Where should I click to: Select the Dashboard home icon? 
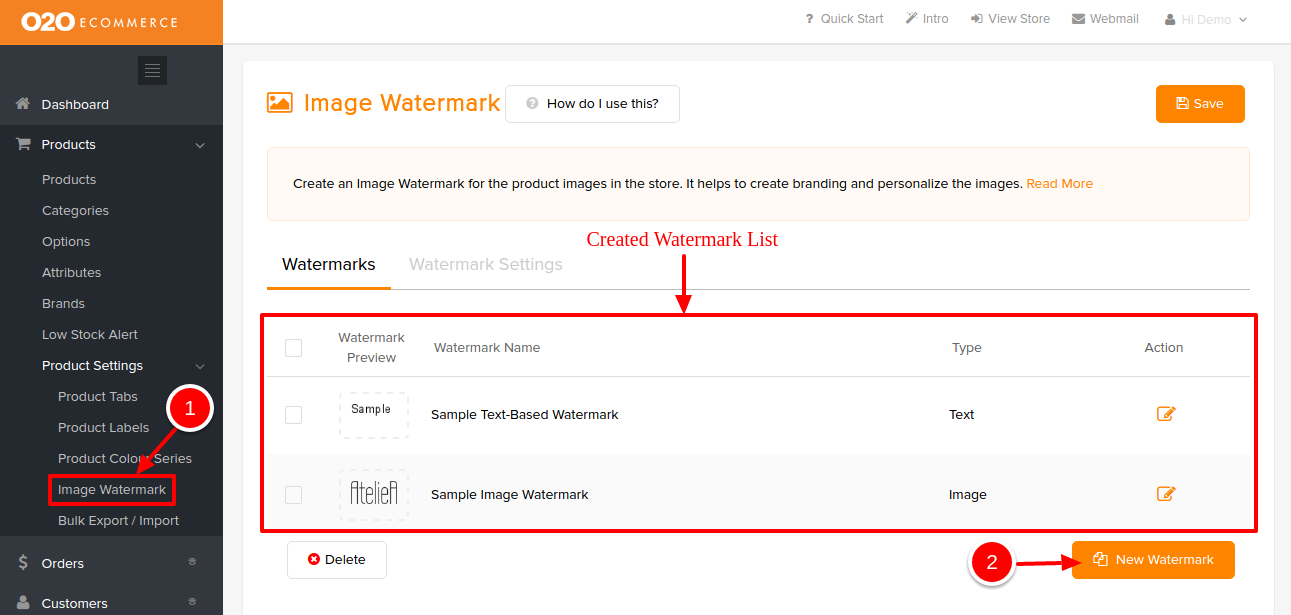22,104
